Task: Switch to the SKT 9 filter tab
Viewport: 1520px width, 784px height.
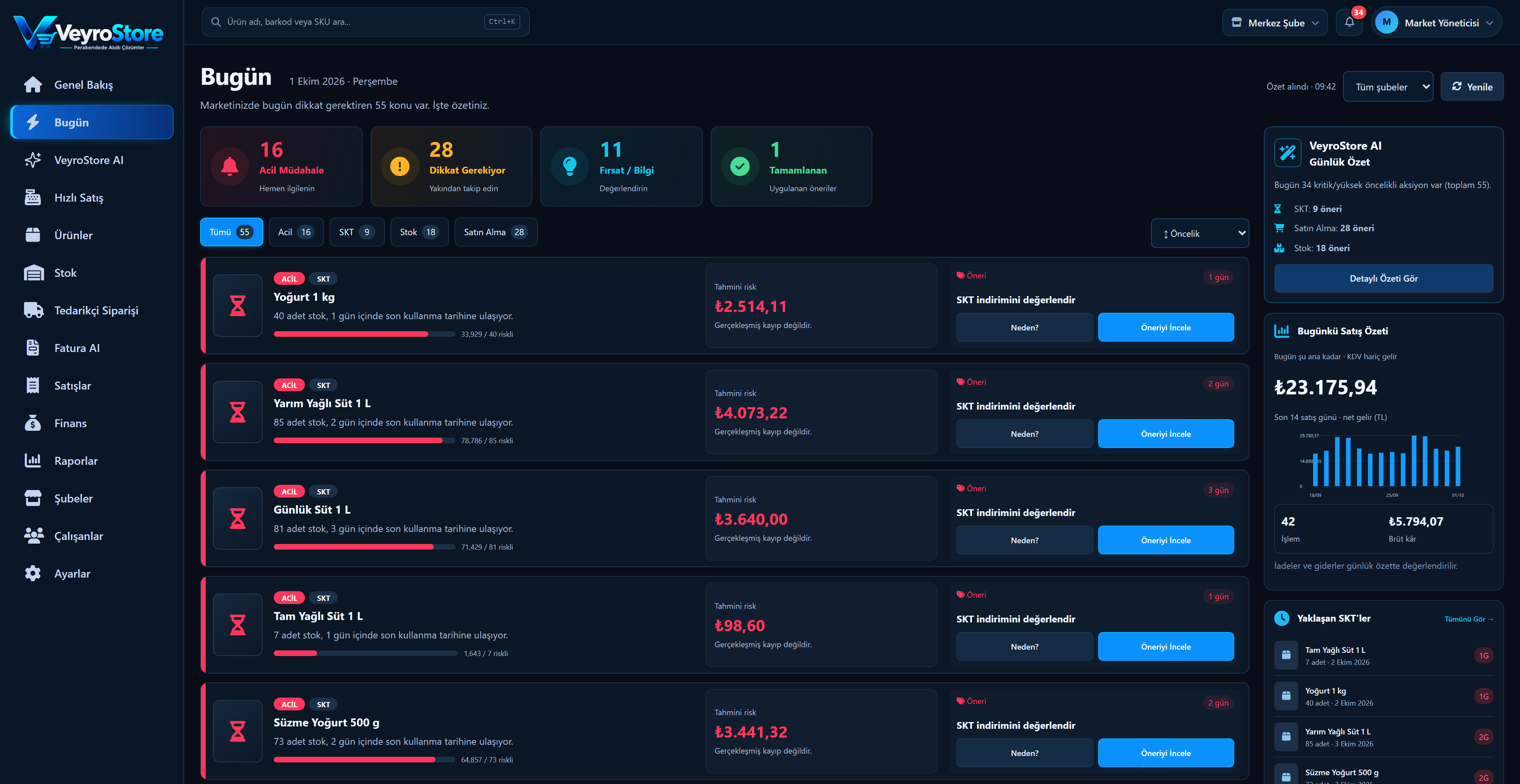Action: pyautogui.click(x=357, y=232)
